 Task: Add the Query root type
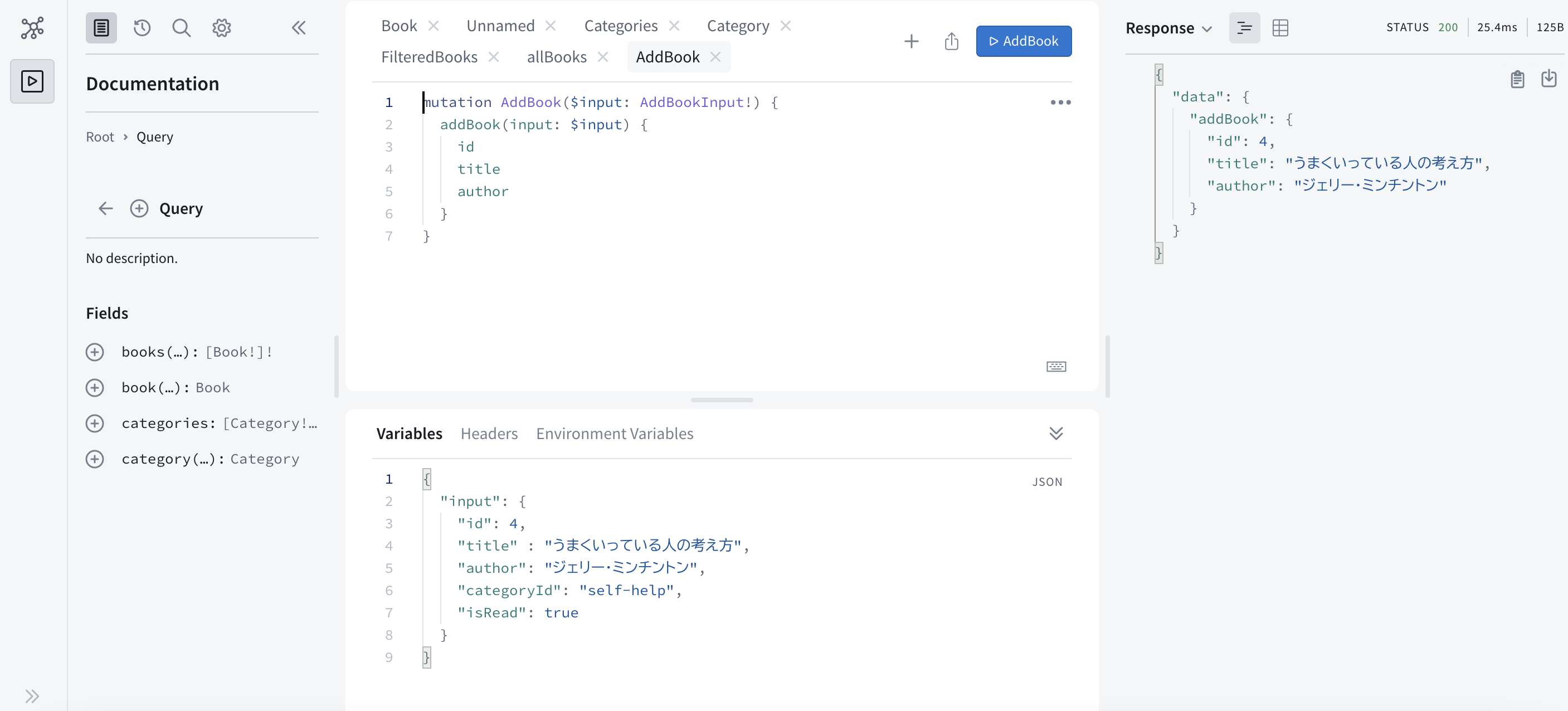pos(139,209)
